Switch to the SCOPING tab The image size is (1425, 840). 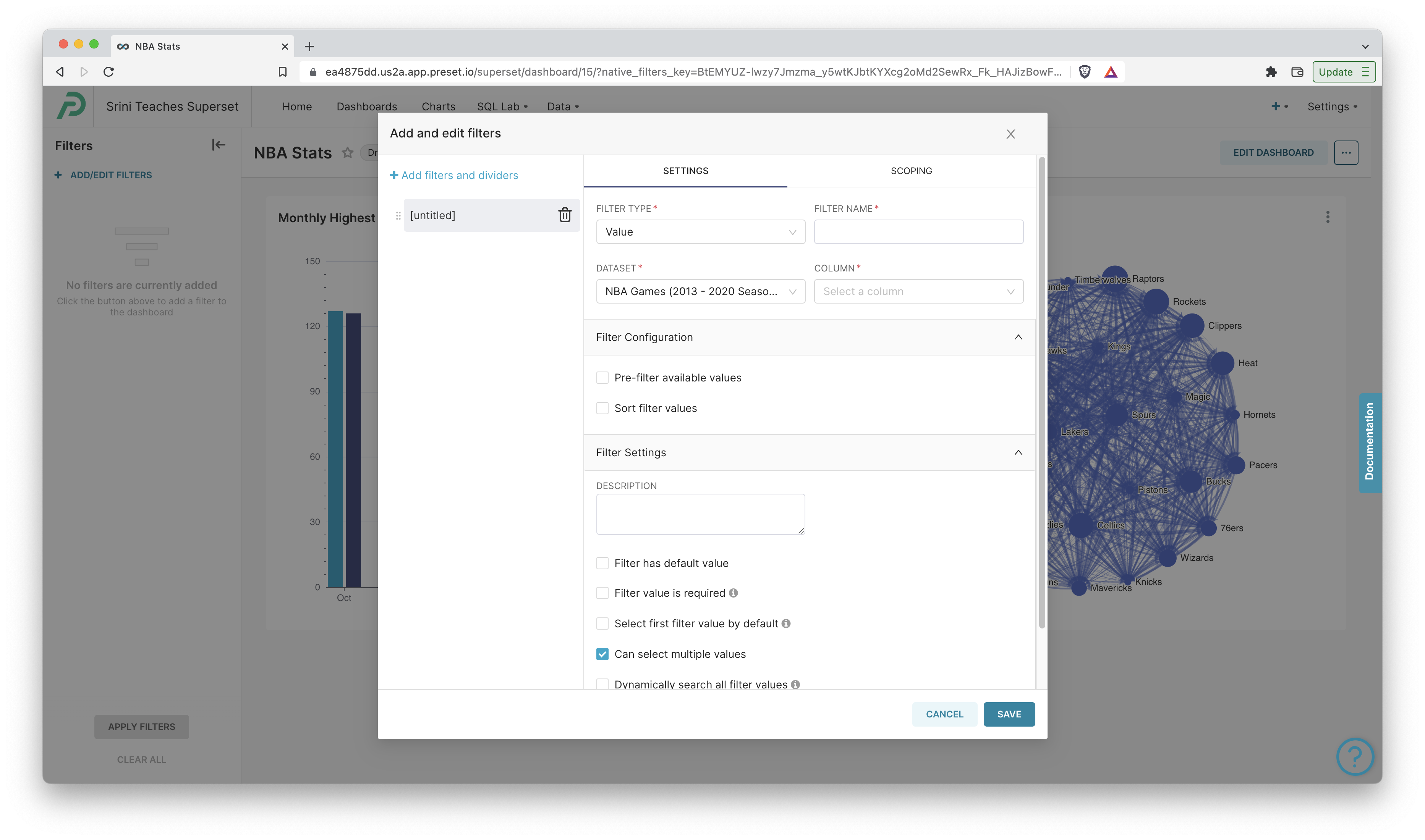click(x=910, y=170)
